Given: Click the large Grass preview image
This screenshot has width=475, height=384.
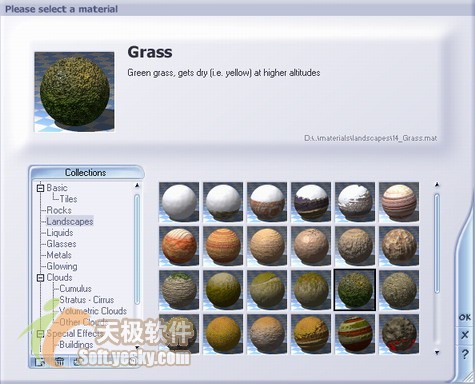Looking at the screenshot, I should pos(74,92).
